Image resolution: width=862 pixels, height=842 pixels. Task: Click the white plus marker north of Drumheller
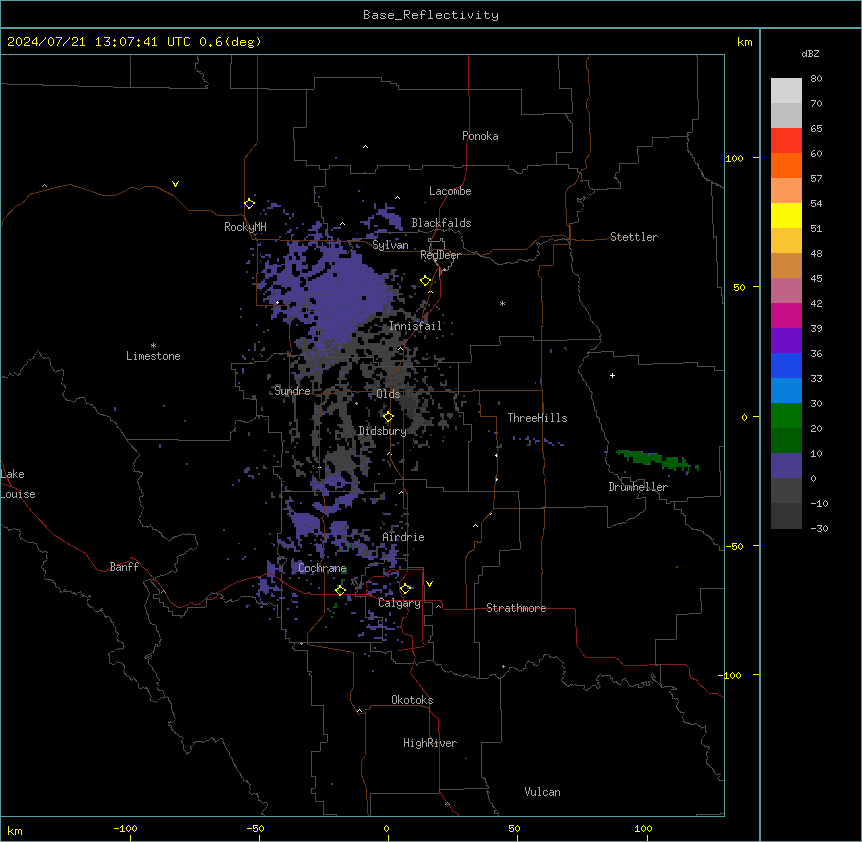tap(612, 375)
